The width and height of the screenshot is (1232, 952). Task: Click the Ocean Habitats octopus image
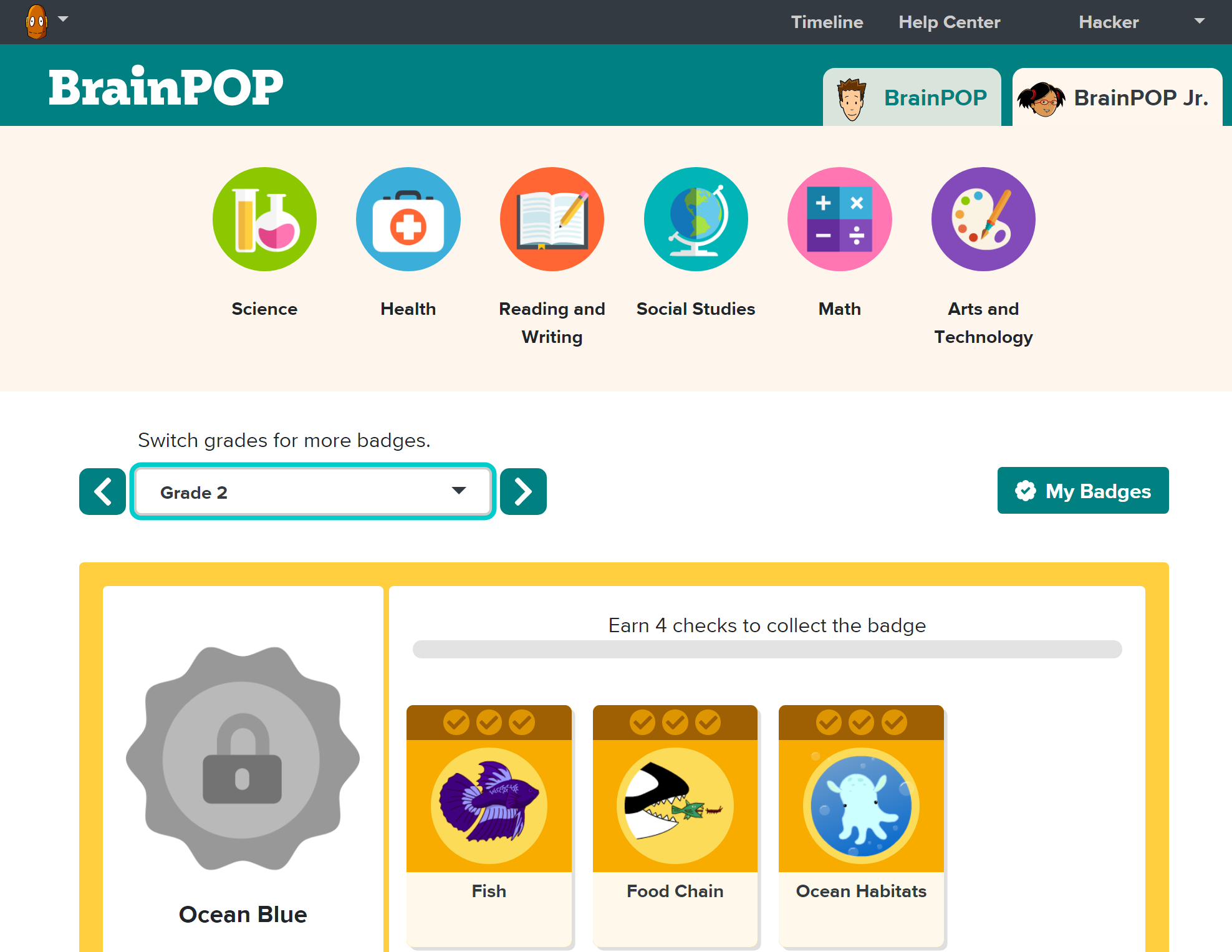(x=861, y=805)
